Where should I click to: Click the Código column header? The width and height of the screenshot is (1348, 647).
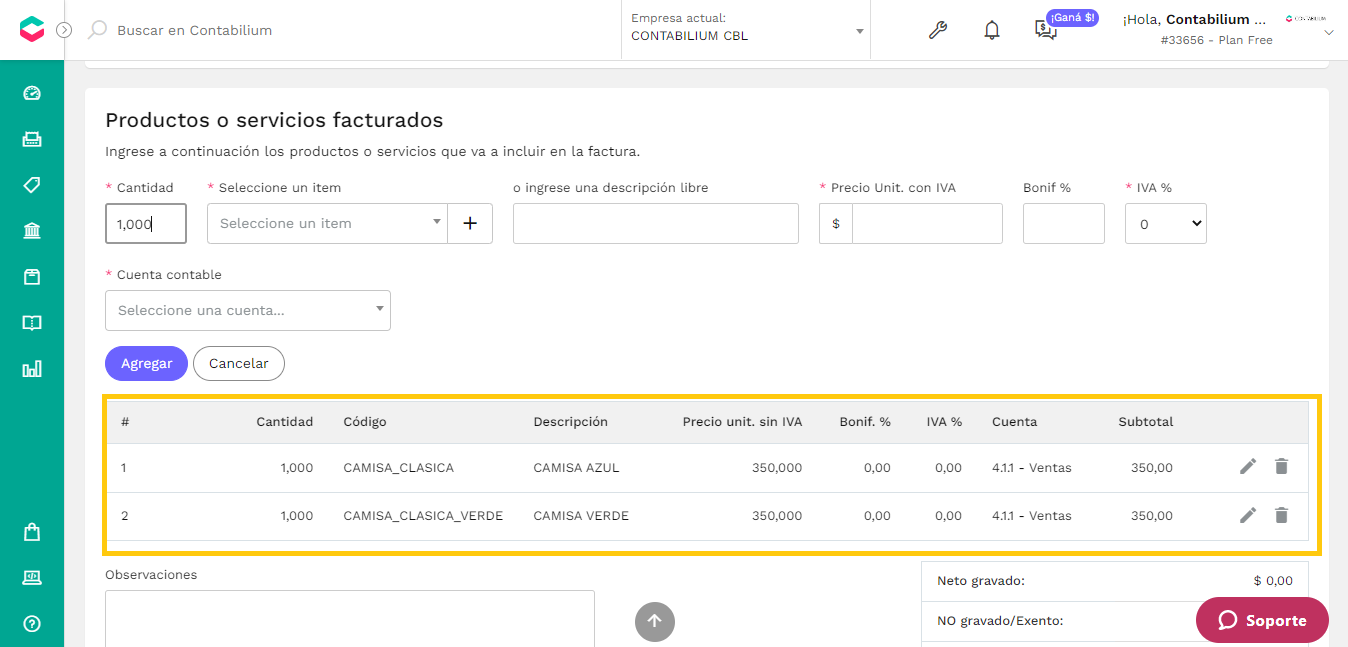(365, 422)
